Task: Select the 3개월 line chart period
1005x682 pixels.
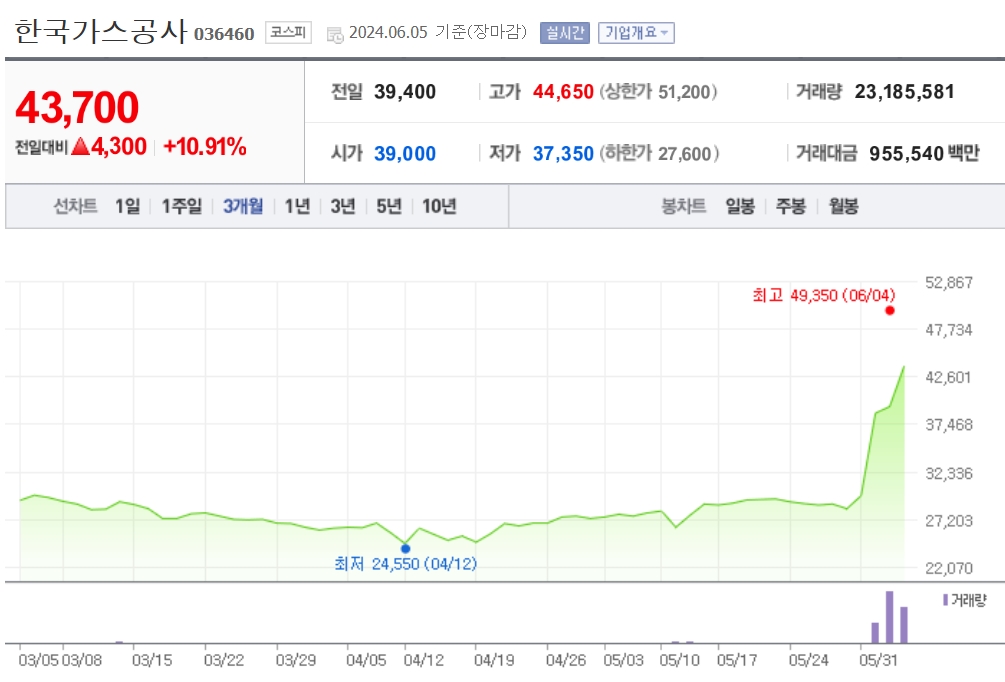Action: coord(243,206)
